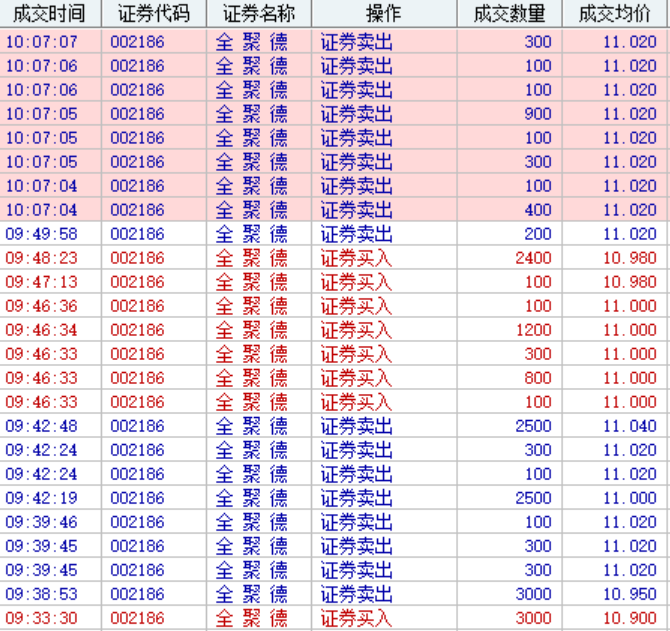
Task: Sort by the 操作 column header
Action: (x=384, y=14)
